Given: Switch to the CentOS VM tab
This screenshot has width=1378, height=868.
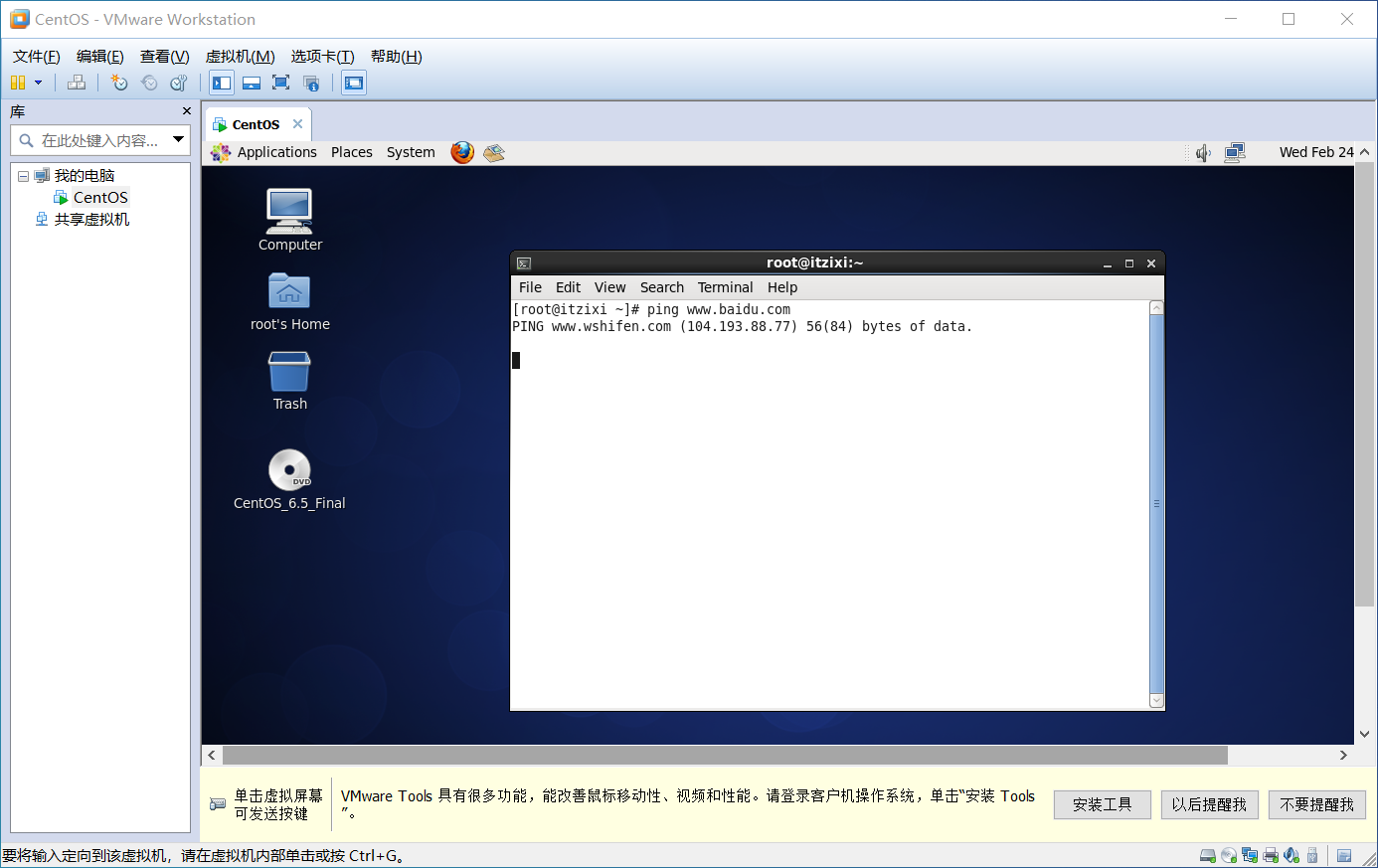Looking at the screenshot, I should tap(258, 124).
